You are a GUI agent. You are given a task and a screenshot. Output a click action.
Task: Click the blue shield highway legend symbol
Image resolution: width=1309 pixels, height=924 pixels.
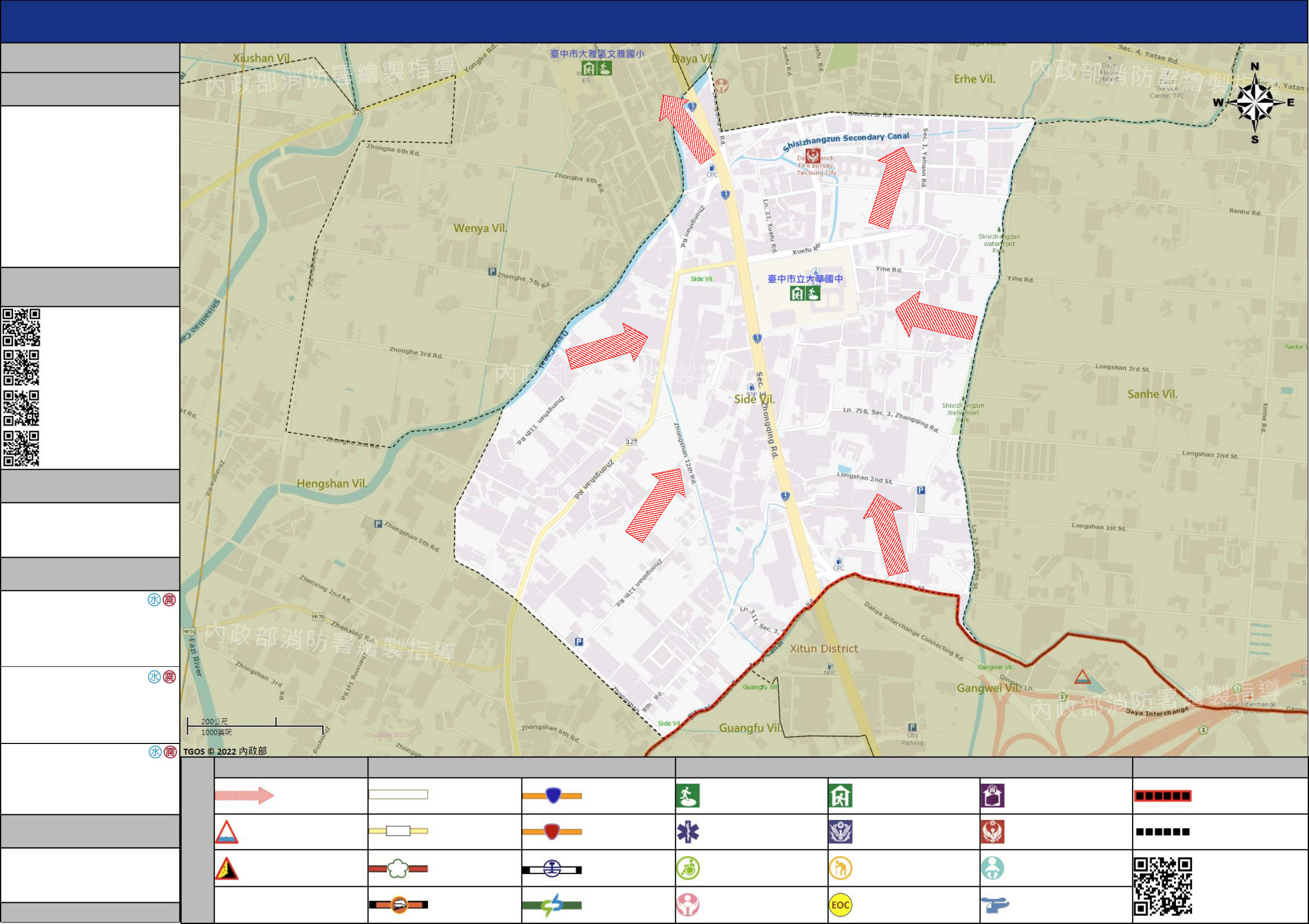(x=552, y=796)
